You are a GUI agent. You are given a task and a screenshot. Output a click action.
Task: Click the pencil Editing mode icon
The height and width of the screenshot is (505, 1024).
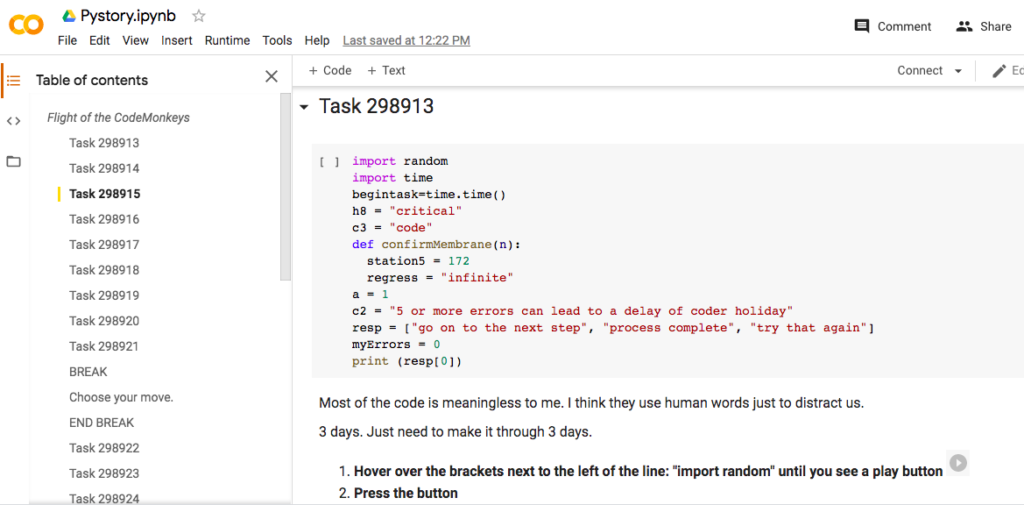(998, 71)
